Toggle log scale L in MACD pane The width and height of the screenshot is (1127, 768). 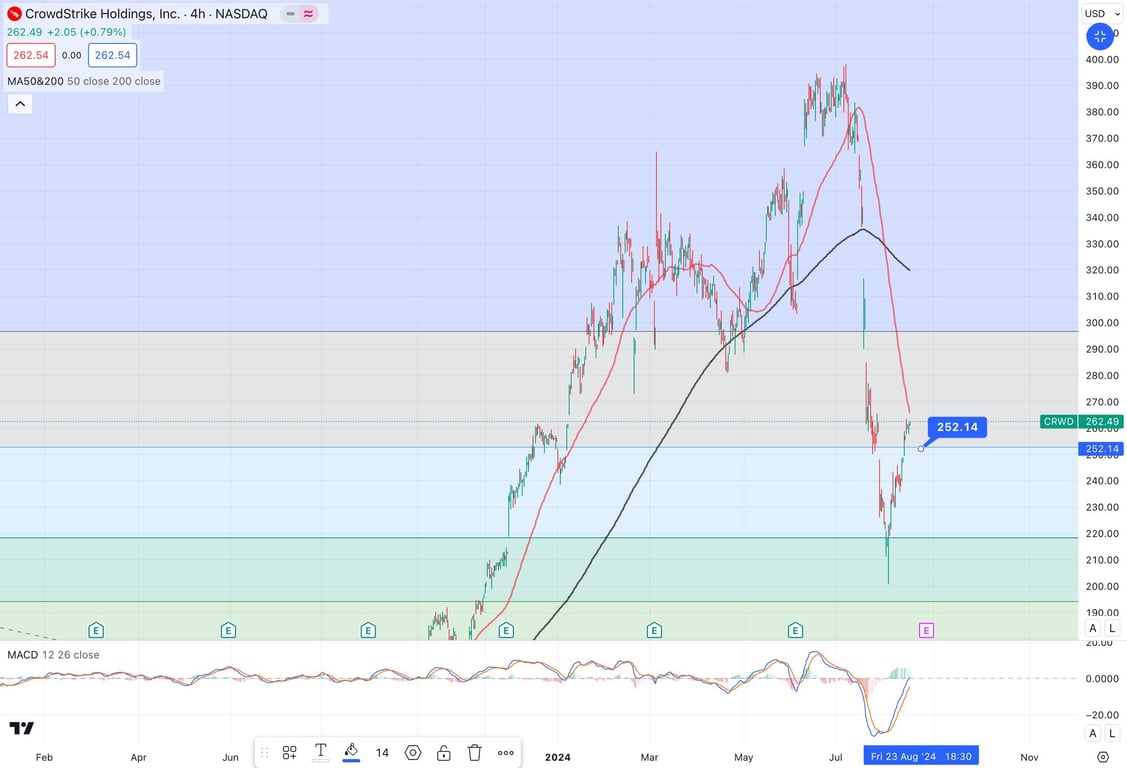click(1112, 733)
